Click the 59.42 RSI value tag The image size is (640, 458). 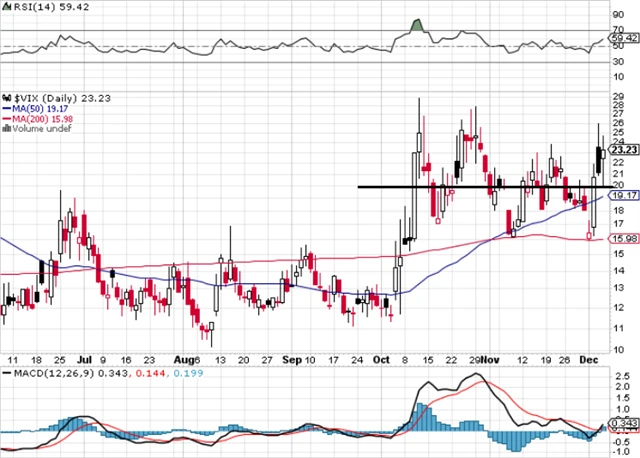point(624,39)
